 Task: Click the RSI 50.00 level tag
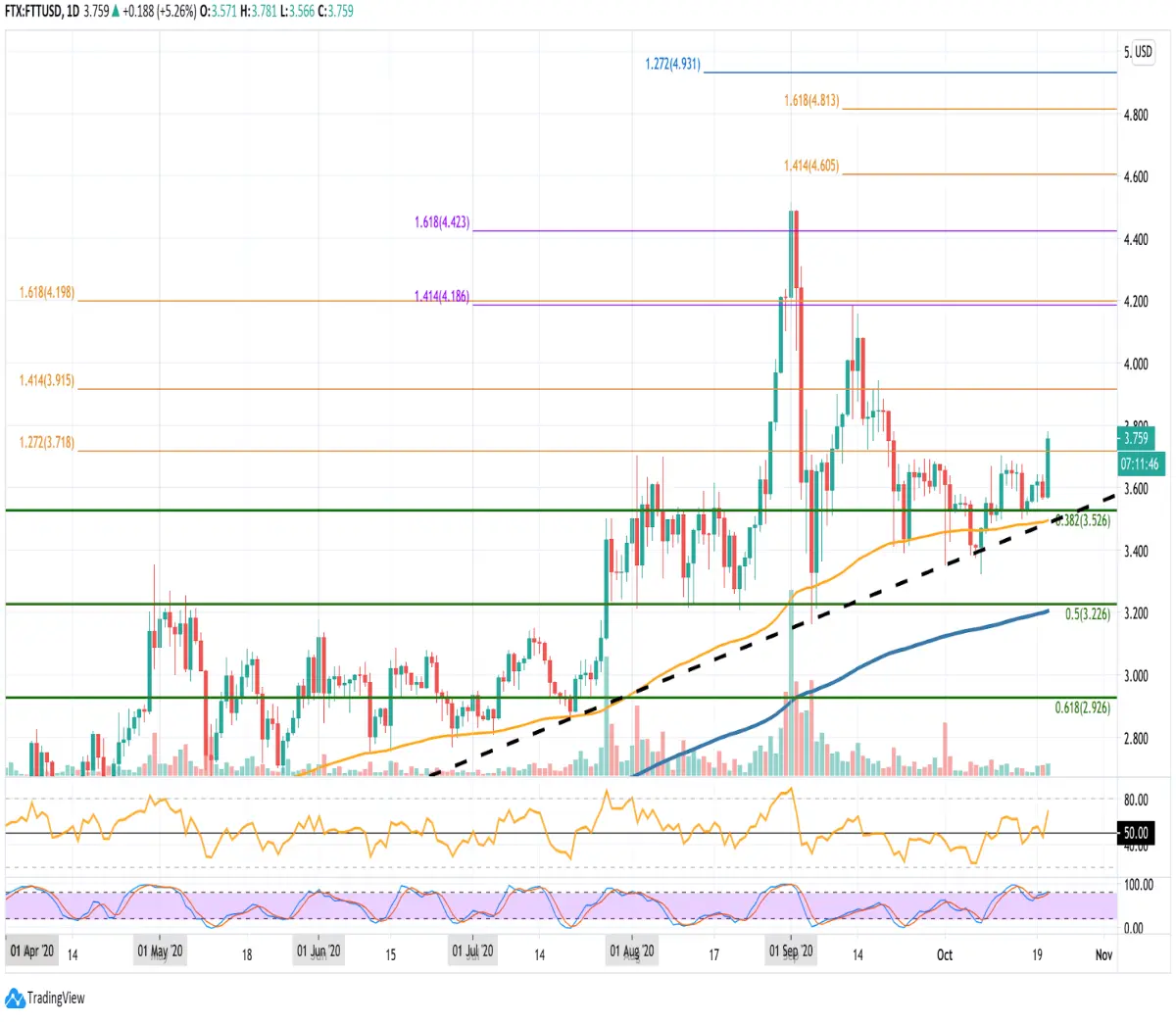point(1137,834)
